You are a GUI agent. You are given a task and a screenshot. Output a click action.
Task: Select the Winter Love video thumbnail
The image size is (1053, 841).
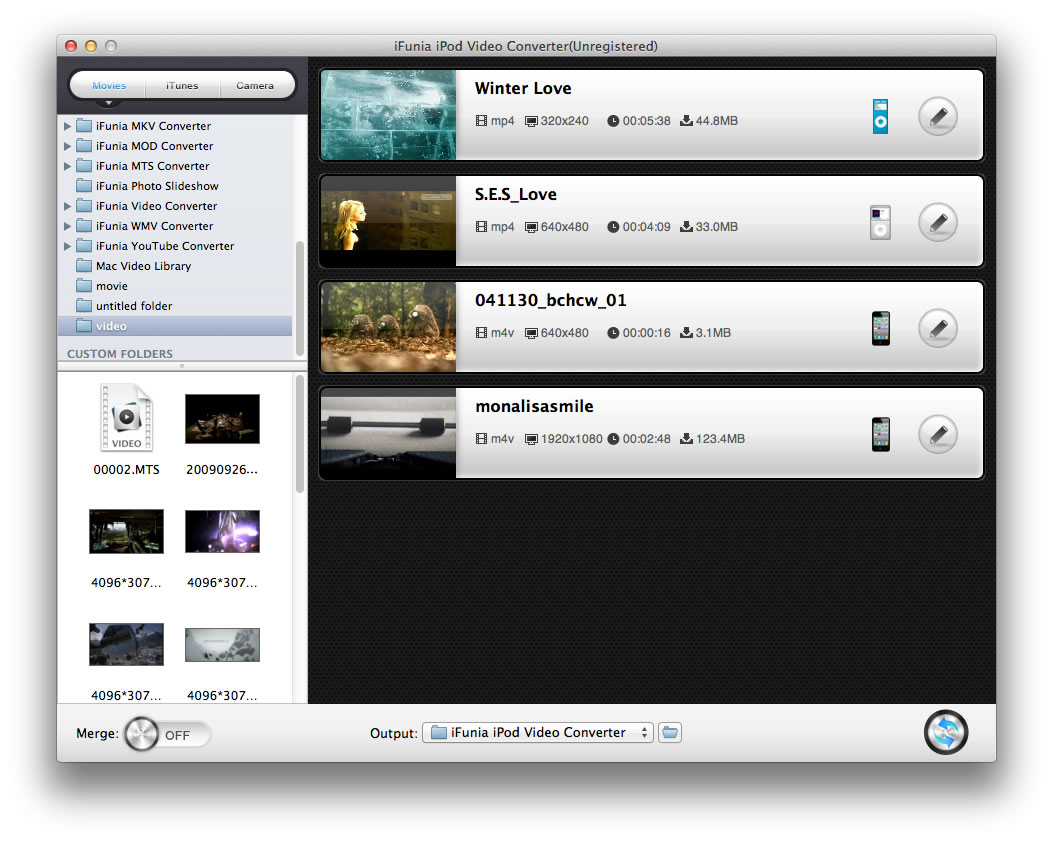(x=388, y=115)
